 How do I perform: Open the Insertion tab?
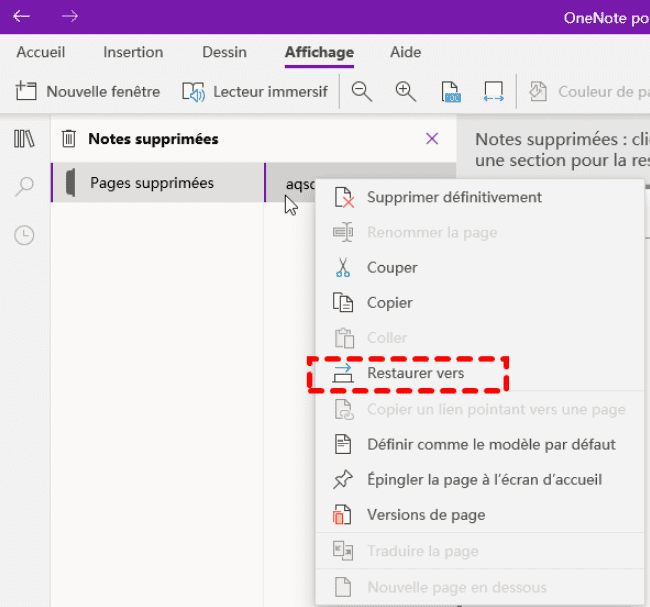tap(133, 52)
